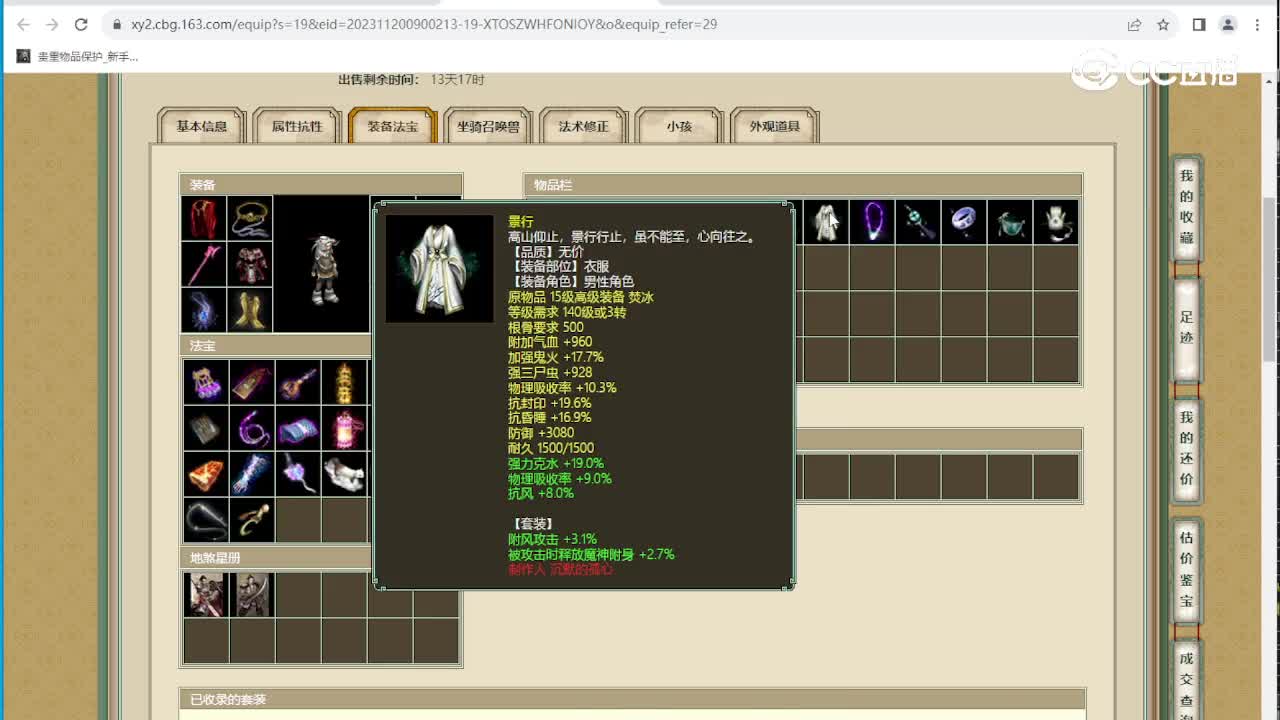The height and width of the screenshot is (720, 1280).
Task: Switch to 法术修正 tab
Action: pos(584,126)
